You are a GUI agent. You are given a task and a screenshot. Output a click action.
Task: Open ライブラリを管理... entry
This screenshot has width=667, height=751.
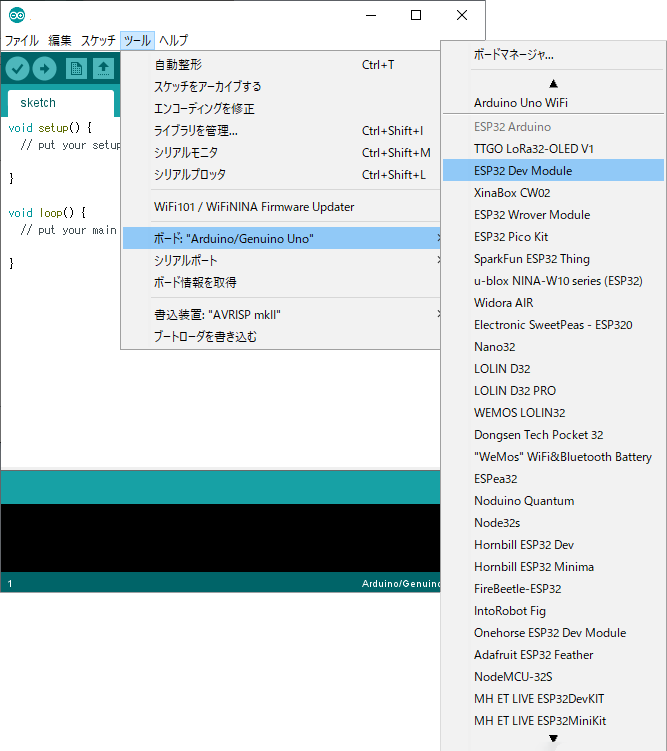pyautogui.click(x=281, y=131)
